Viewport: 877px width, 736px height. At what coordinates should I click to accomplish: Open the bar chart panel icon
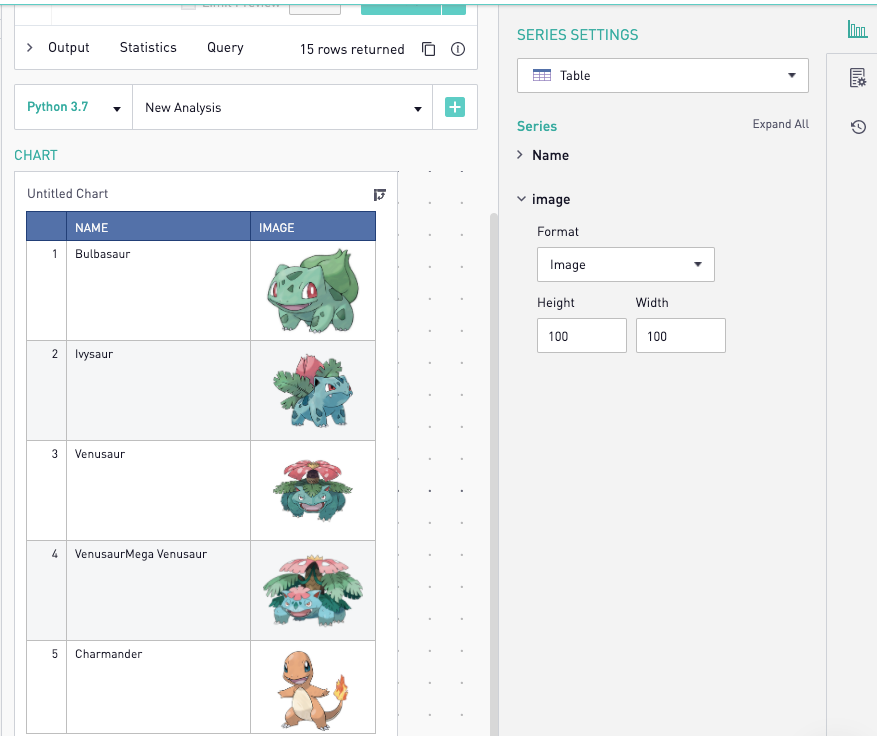[x=857, y=29]
